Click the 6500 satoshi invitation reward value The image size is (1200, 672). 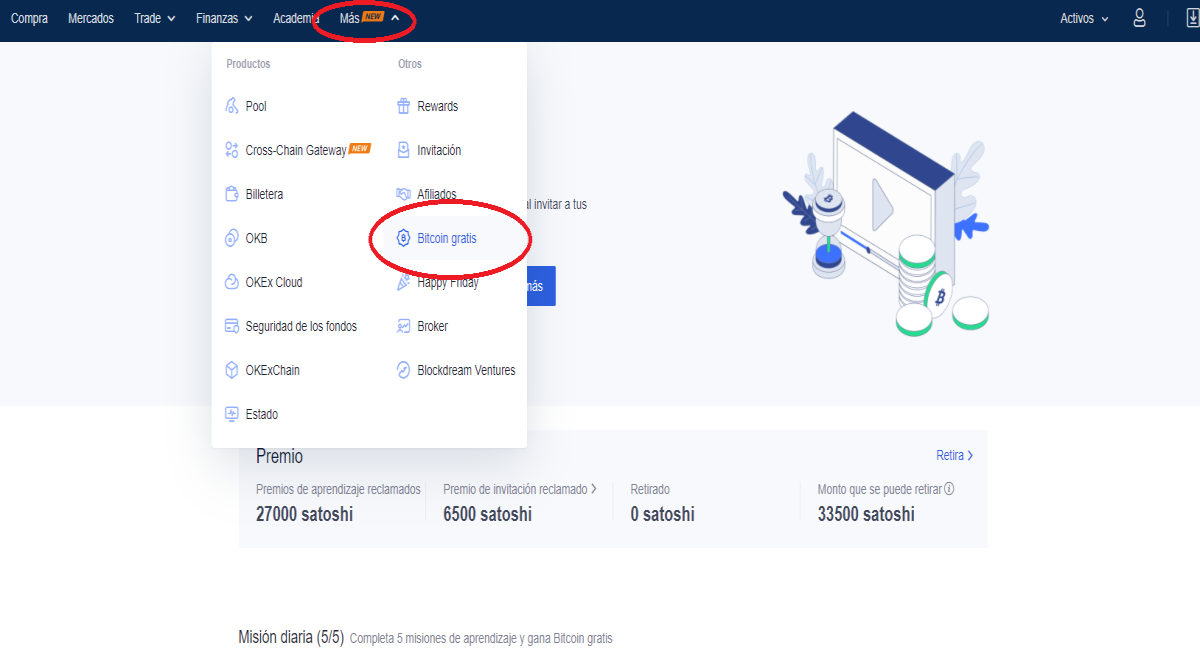(487, 514)
